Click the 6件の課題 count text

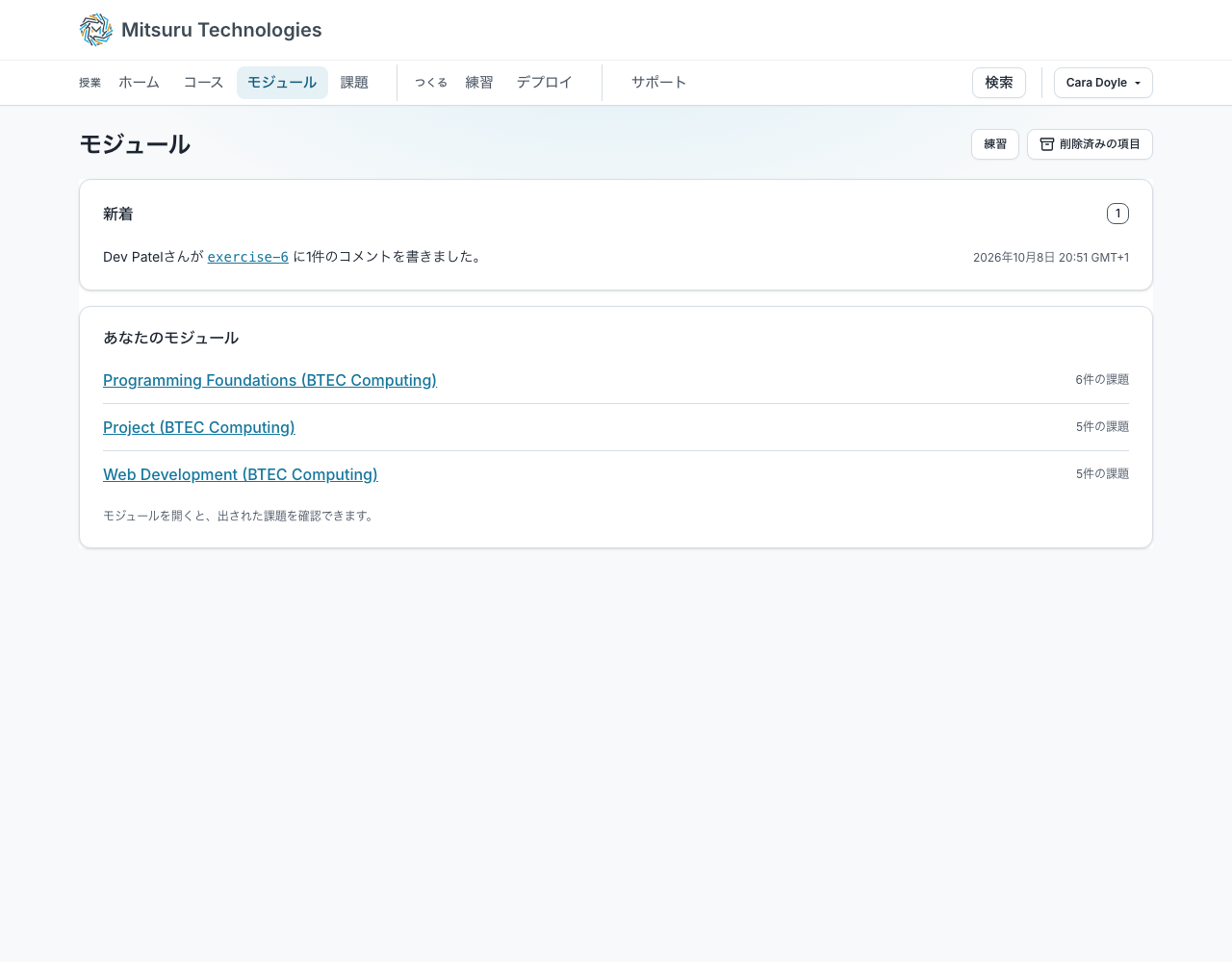coord(1102,380)
